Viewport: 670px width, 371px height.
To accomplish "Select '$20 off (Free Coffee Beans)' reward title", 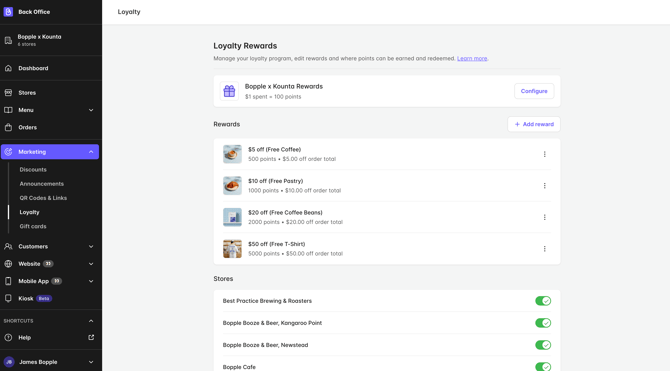I will [285, 212].
